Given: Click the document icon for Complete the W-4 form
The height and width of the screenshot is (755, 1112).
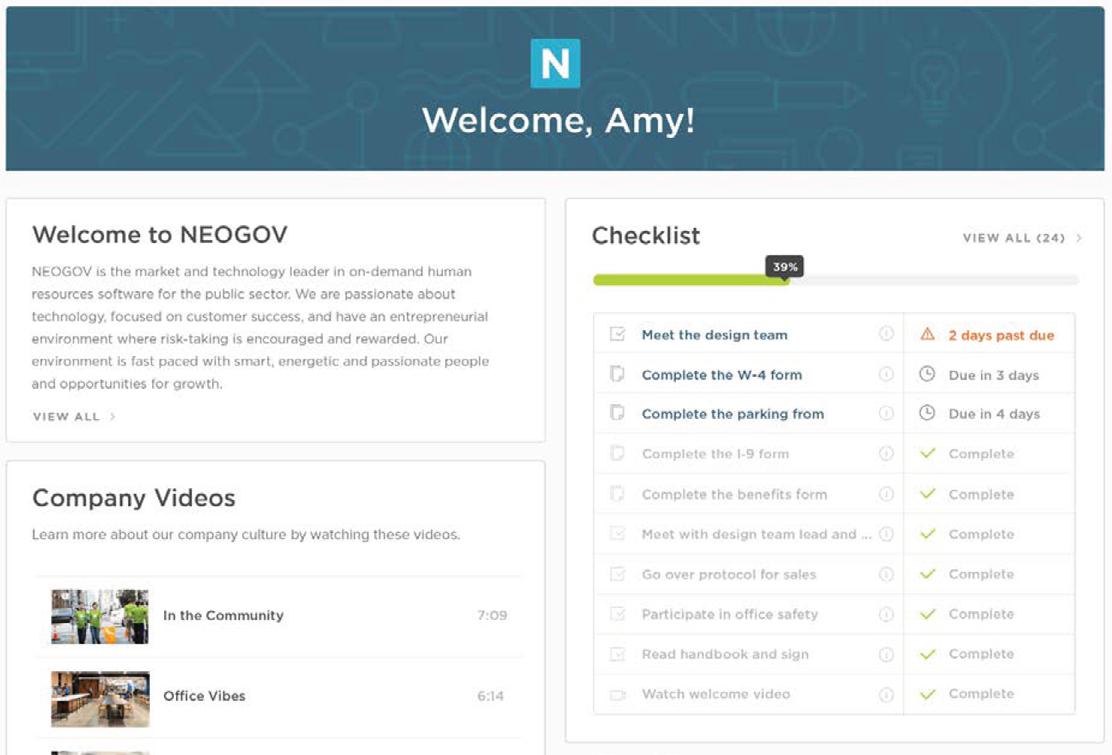Looking at the screenshot, I should tap(617, 374).
